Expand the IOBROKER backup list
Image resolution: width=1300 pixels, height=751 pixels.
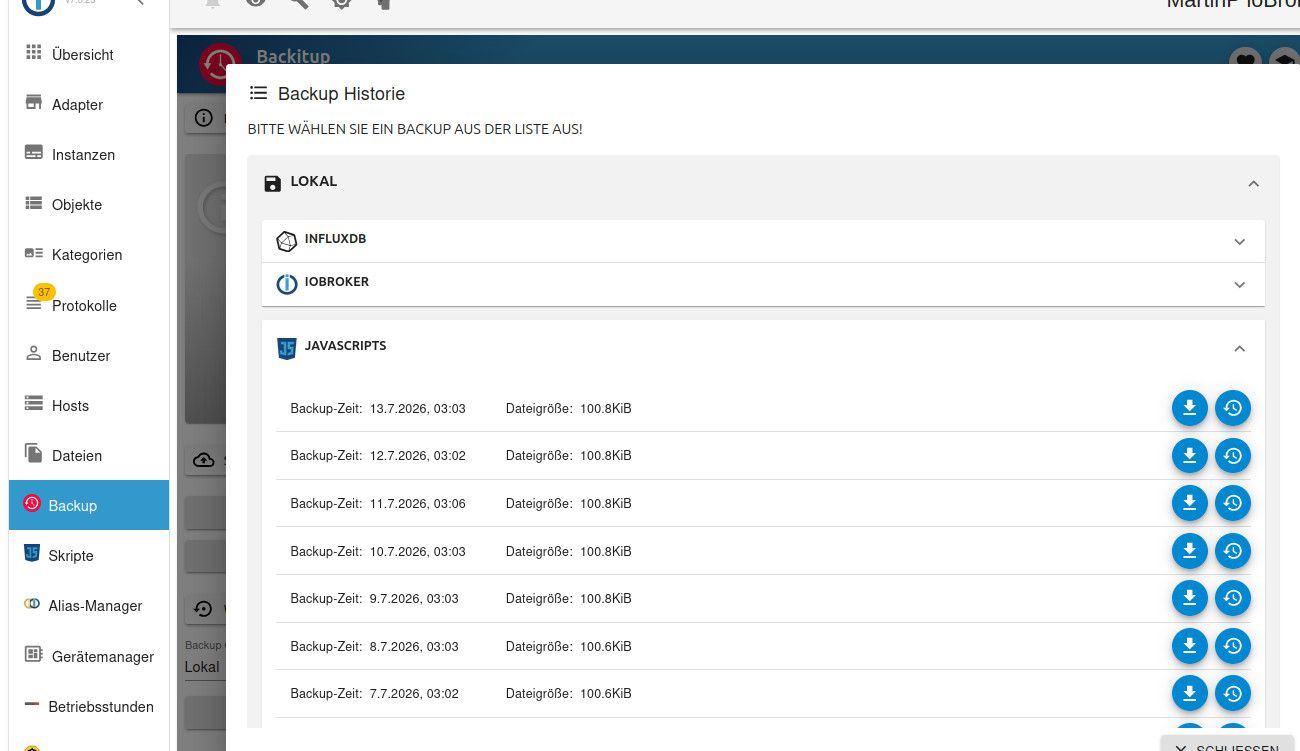[x=1239, y=285]
